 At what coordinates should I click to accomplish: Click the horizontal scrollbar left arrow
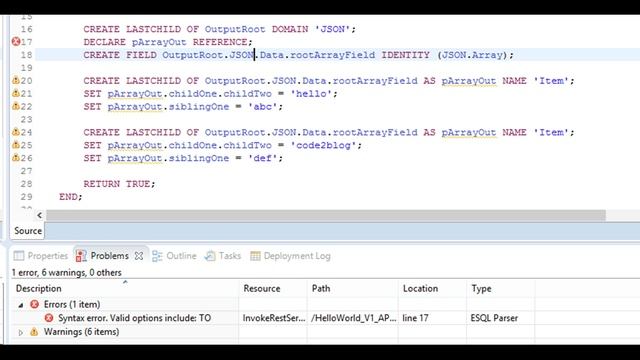pos(40,215)
